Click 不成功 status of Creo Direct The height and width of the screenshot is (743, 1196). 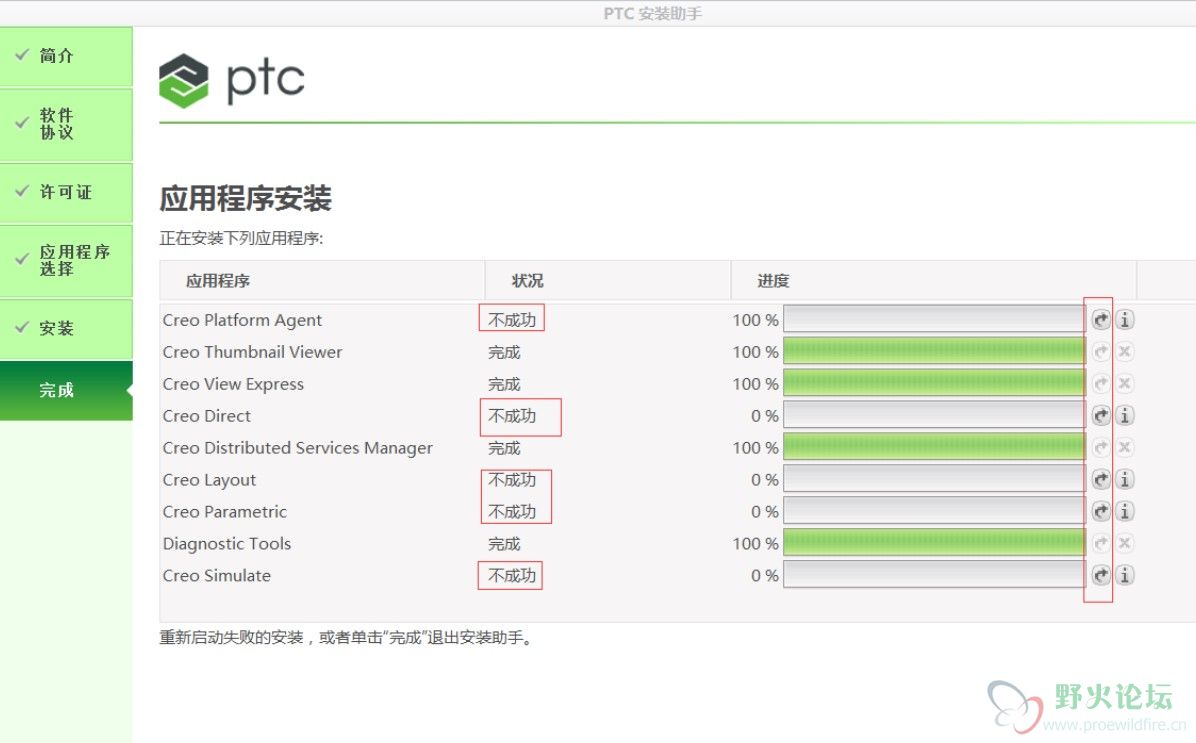tap(512, 417)
